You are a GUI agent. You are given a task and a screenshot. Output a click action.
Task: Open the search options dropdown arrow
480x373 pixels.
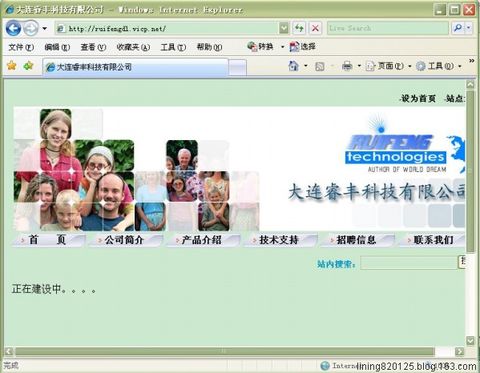click(469, 28)
